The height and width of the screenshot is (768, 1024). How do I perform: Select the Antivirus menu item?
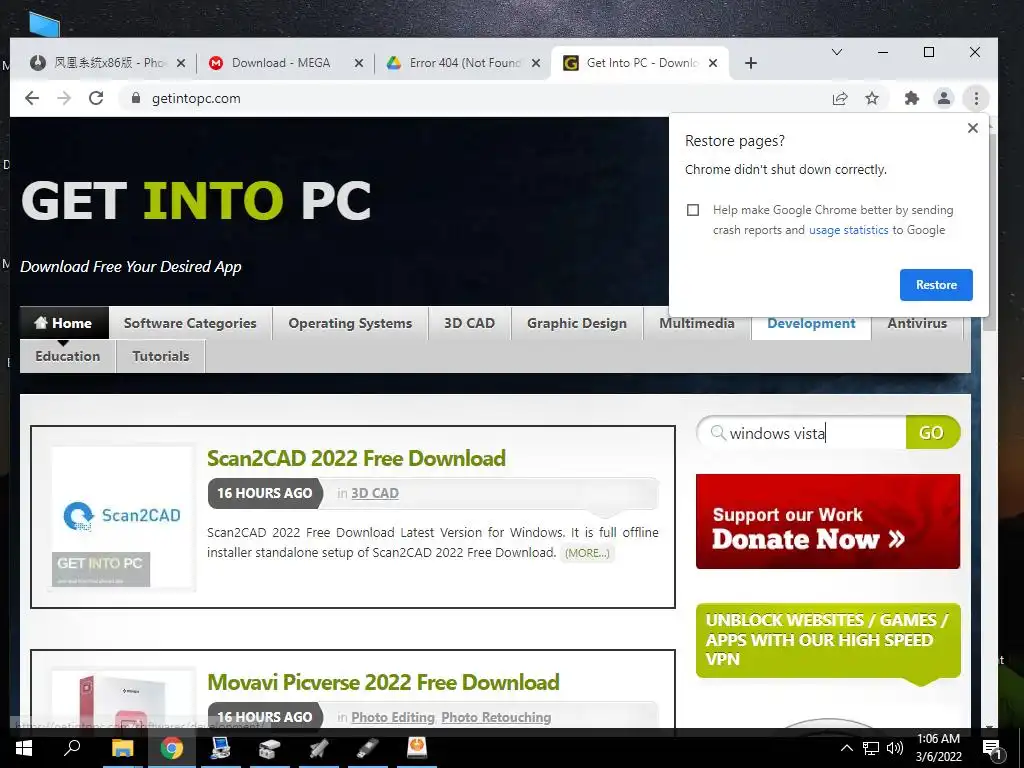click(917, 323)
